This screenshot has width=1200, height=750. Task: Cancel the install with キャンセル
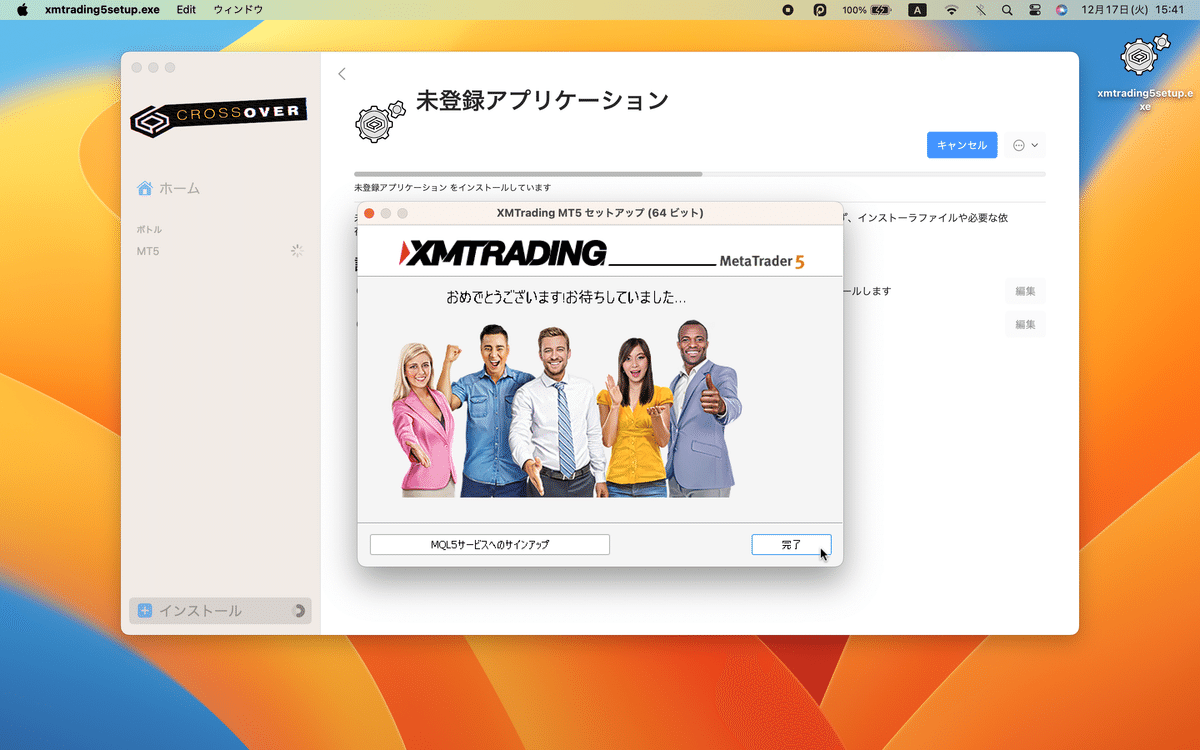click(962, 145)
